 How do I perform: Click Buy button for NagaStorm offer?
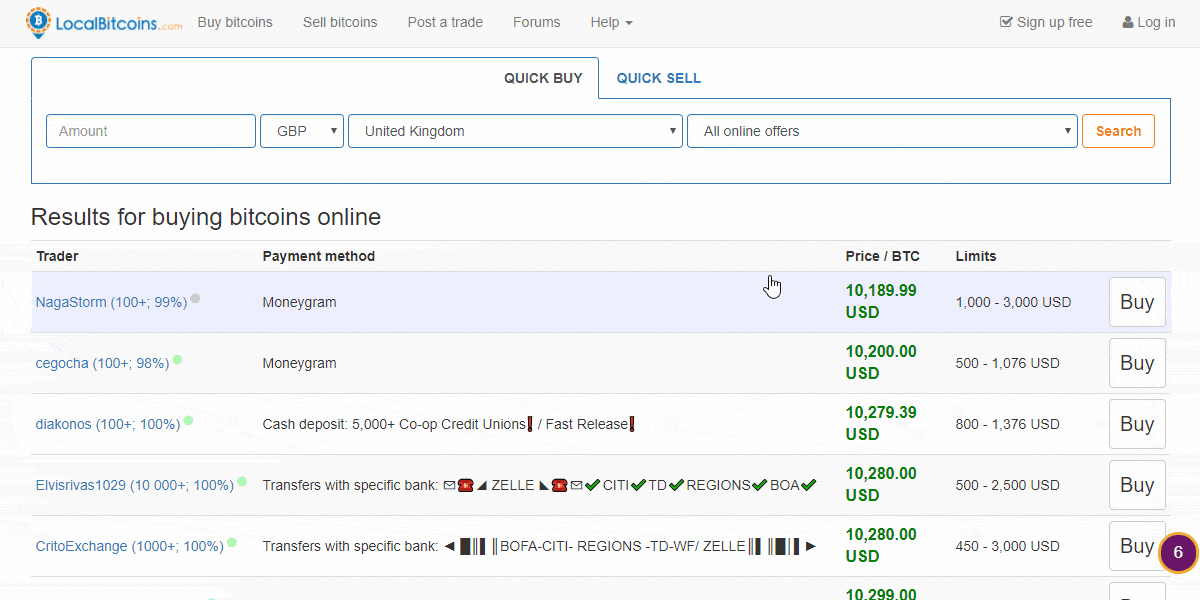coord(1137,302)
